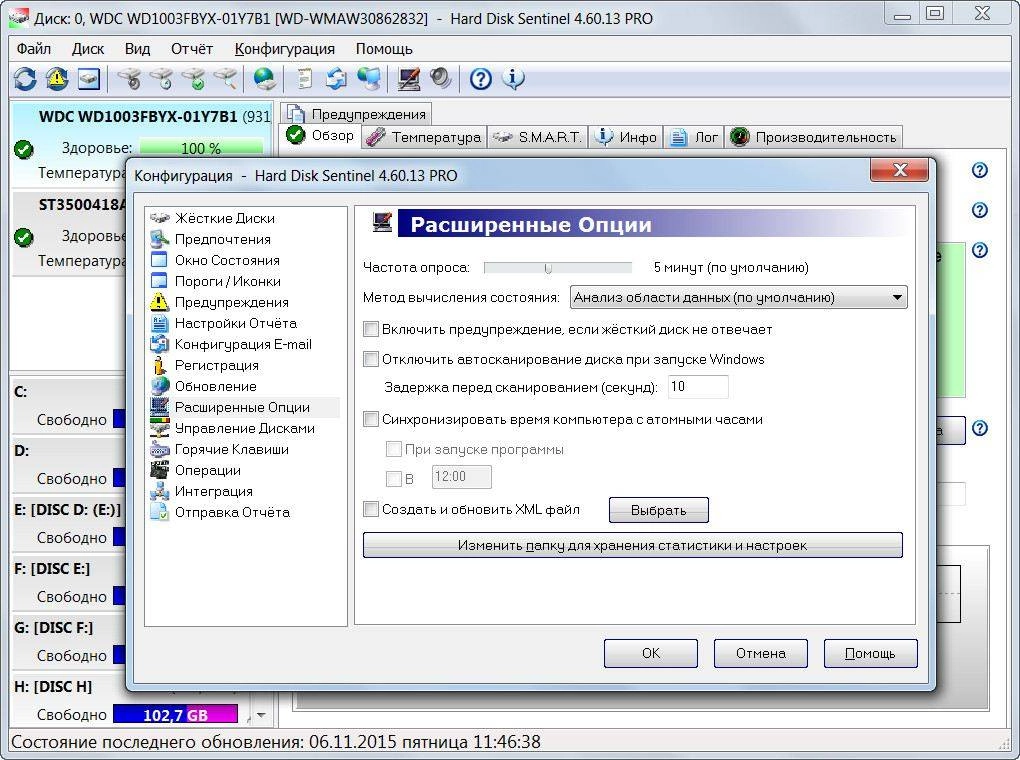Open the Файл menu
Viewport: 1020px width, 760px height.
(x=34, y=49)
